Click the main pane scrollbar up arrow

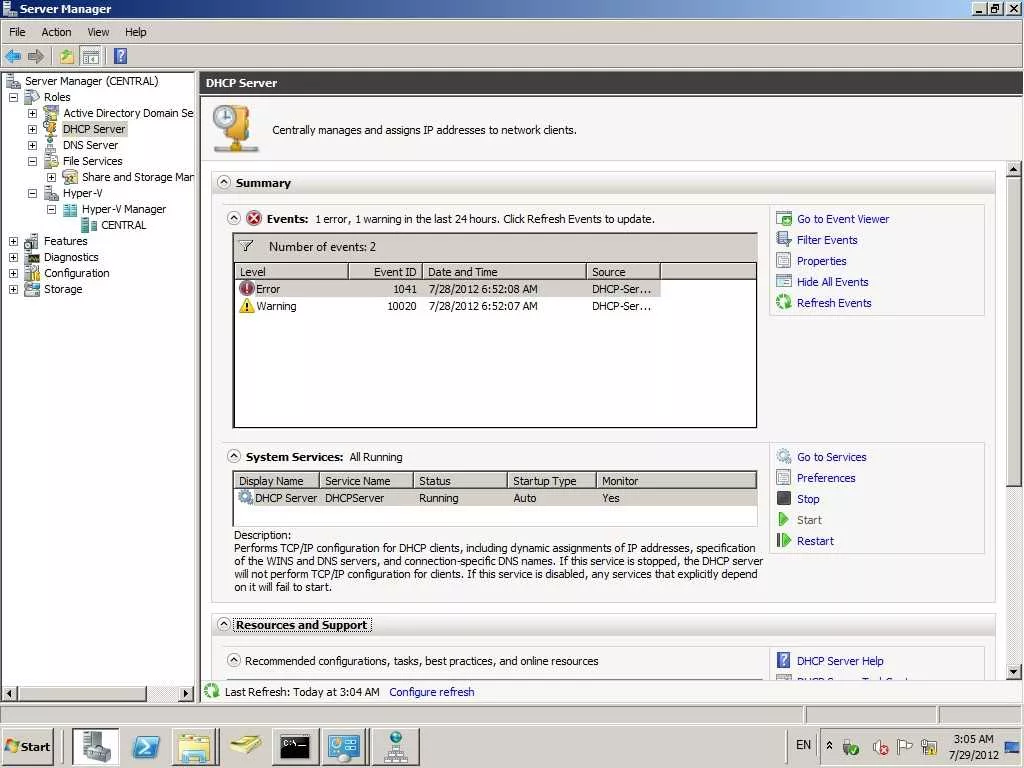(x=1013, y=169)
